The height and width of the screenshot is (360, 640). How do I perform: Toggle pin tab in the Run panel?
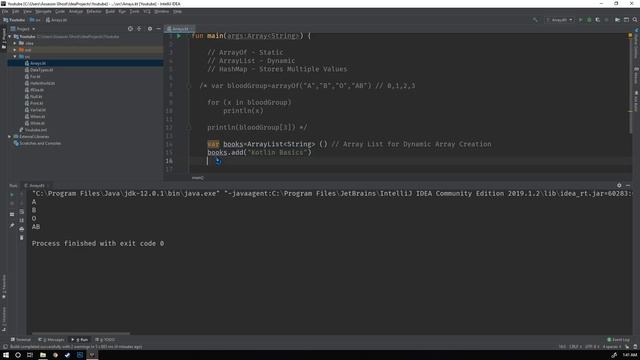[12, 225]
